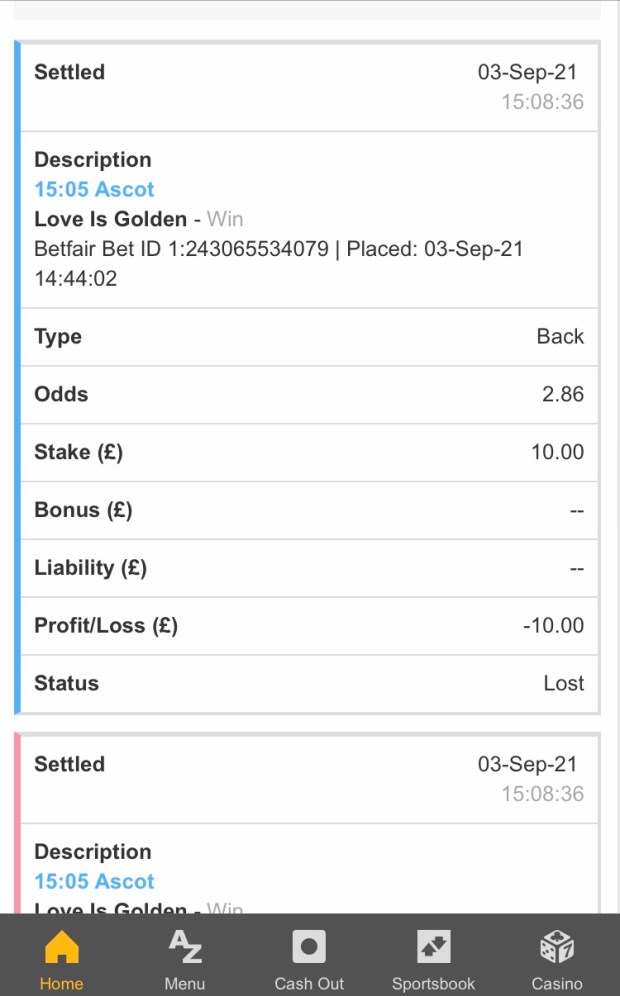
Task: Click the Betfair Bet ID text
Action: [181, 249]
